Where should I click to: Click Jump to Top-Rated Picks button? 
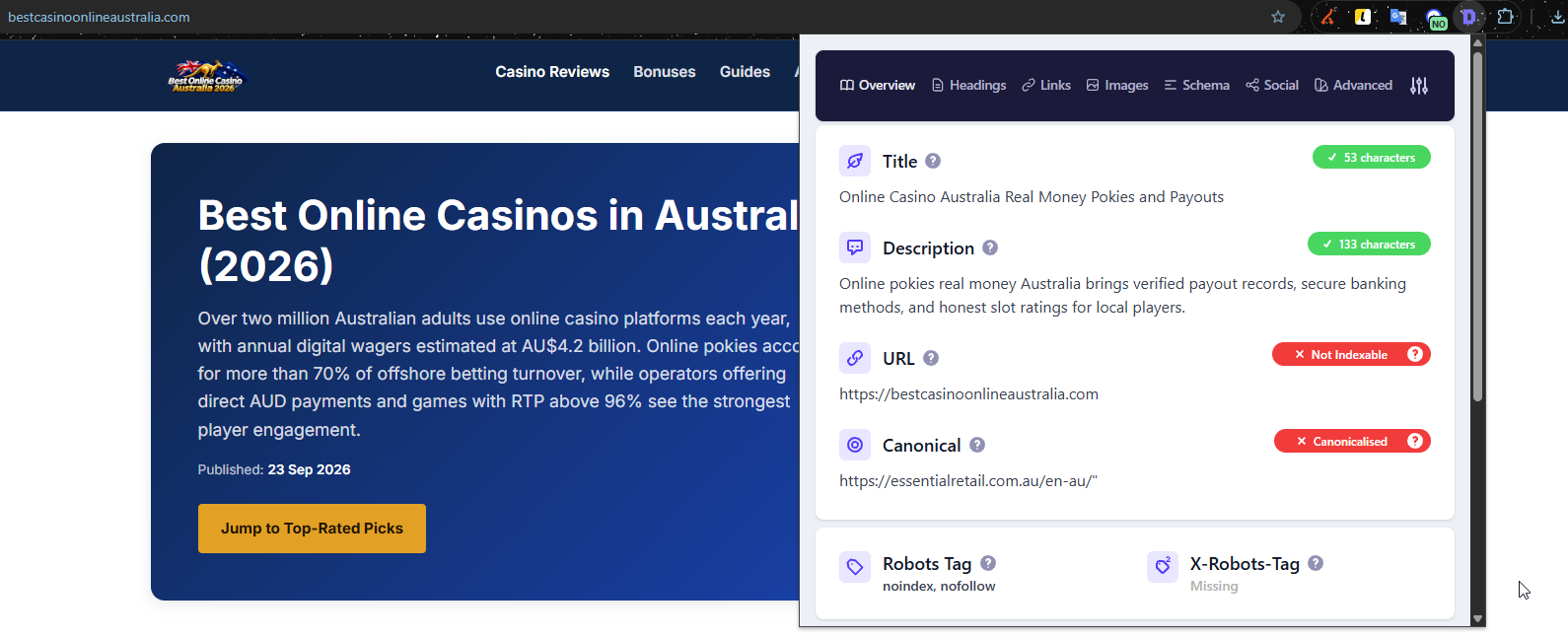click(x=312, y=529)
